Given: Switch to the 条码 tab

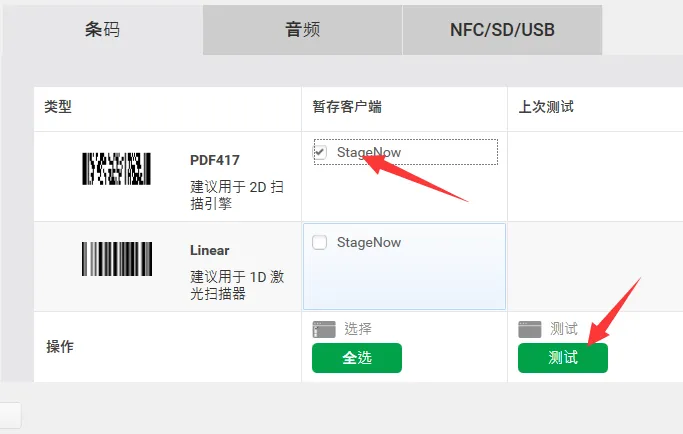Looking at the screenshot, I should click(101, 29).
